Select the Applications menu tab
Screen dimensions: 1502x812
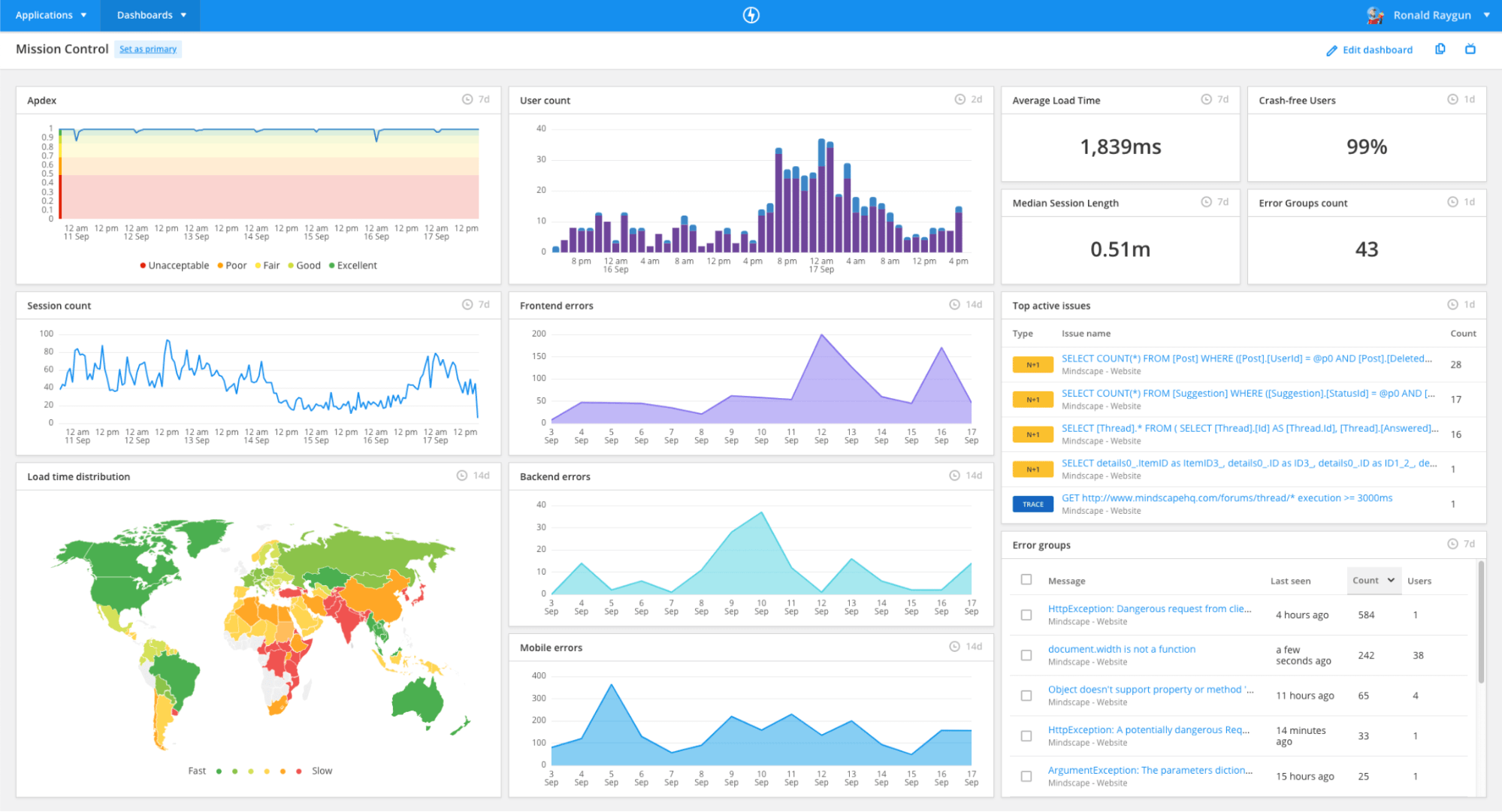(x=50, y=15)
